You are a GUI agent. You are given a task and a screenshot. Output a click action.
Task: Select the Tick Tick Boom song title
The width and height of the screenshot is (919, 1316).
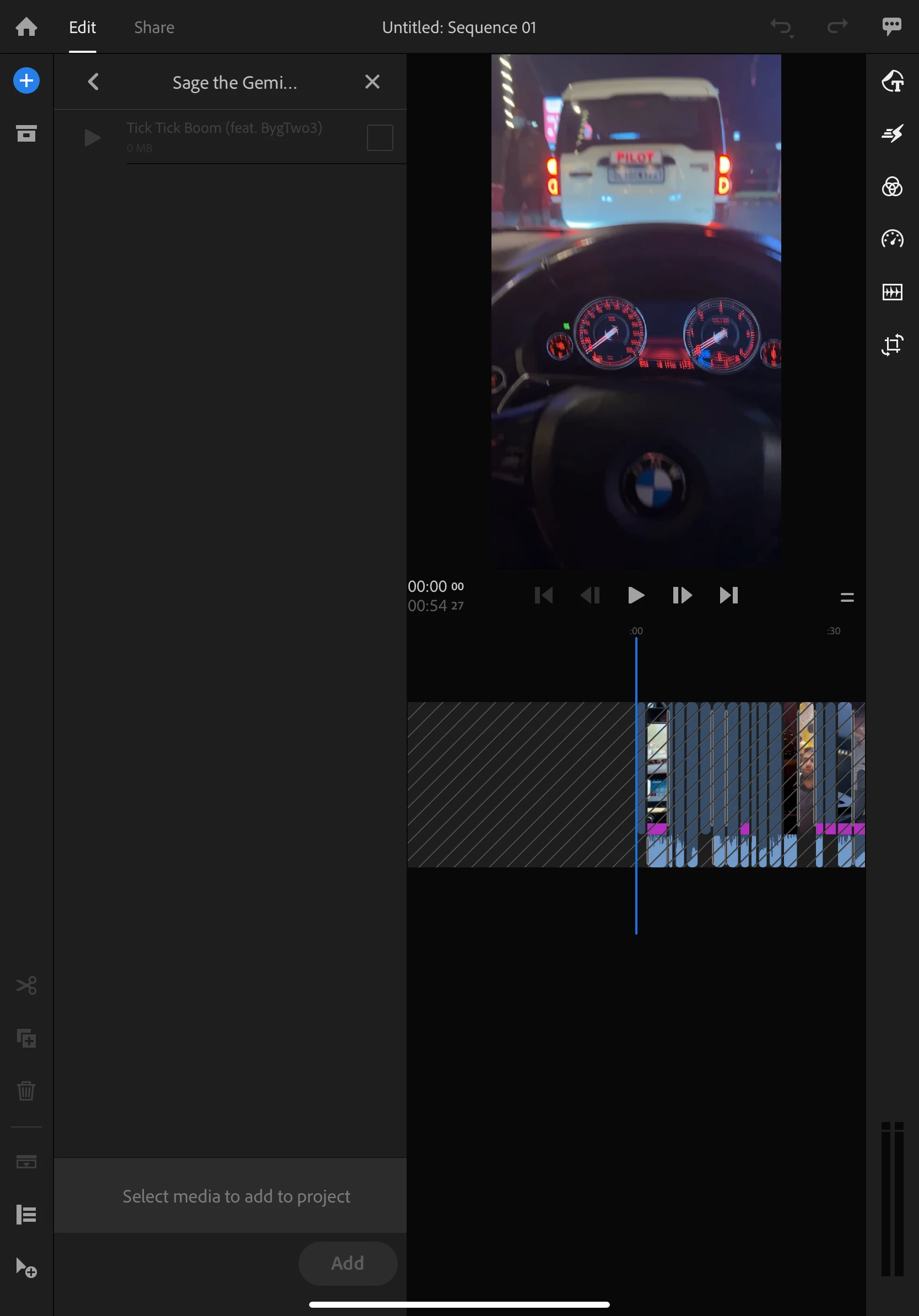coord(224,128)
